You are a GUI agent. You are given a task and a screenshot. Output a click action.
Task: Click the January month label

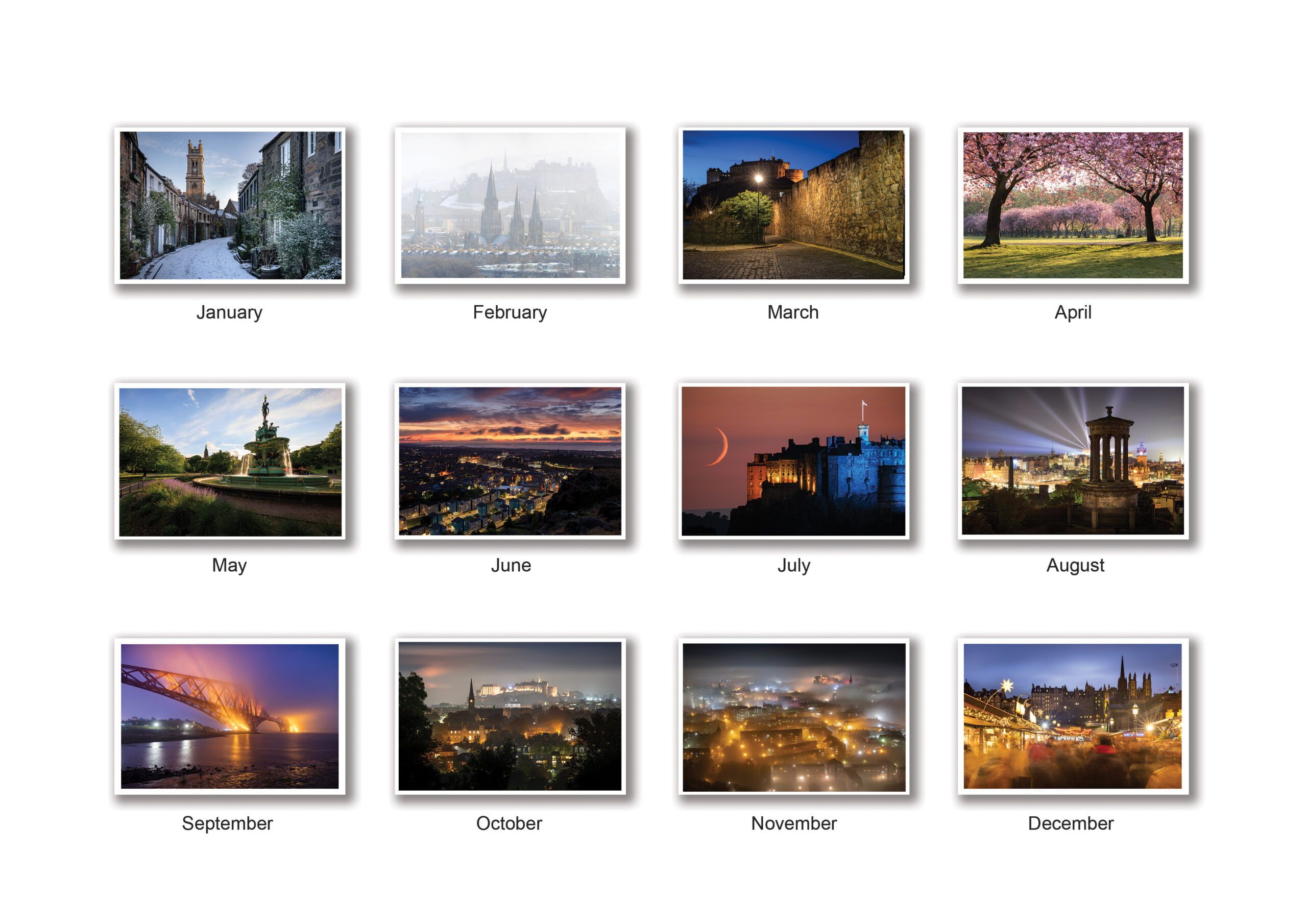tap(229, 312)
